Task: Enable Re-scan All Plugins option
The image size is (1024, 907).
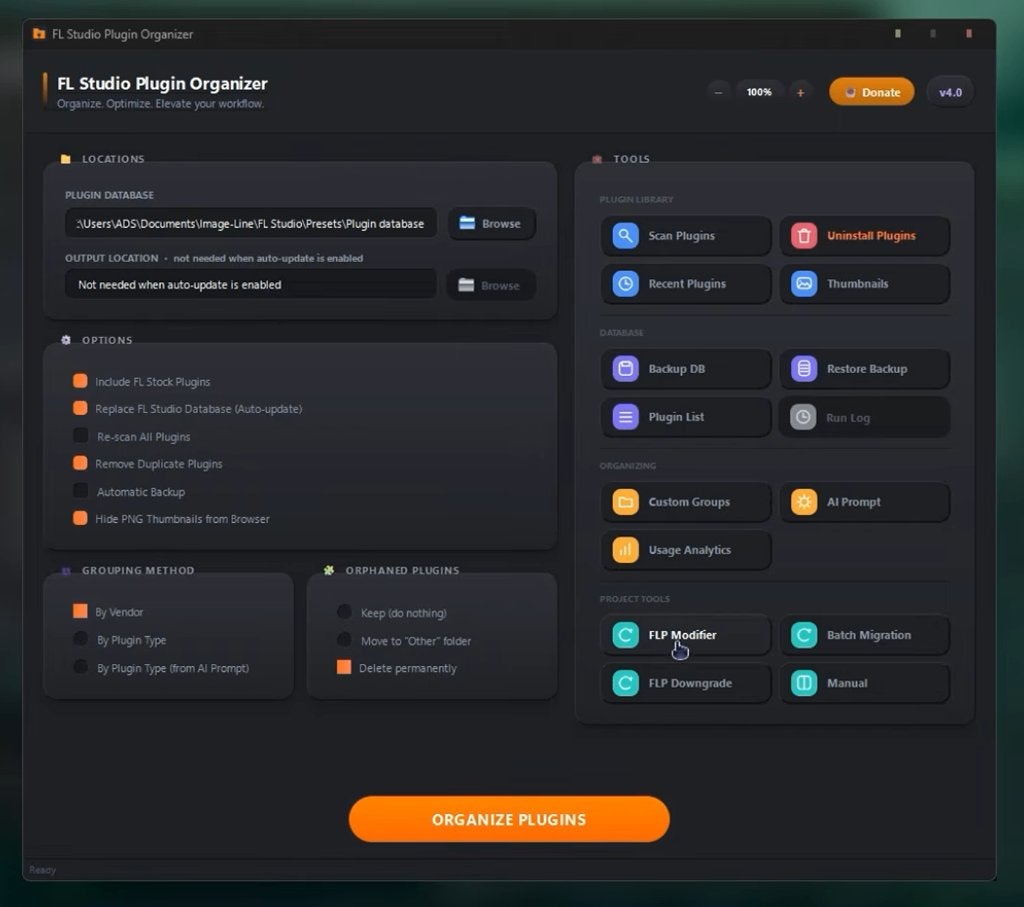Action: point(80,436)
